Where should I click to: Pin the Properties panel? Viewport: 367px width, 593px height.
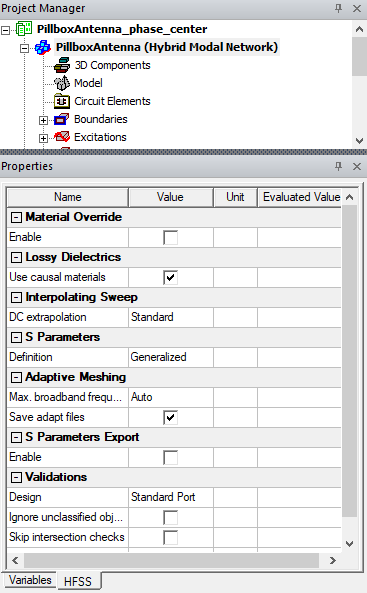point(339,166)
